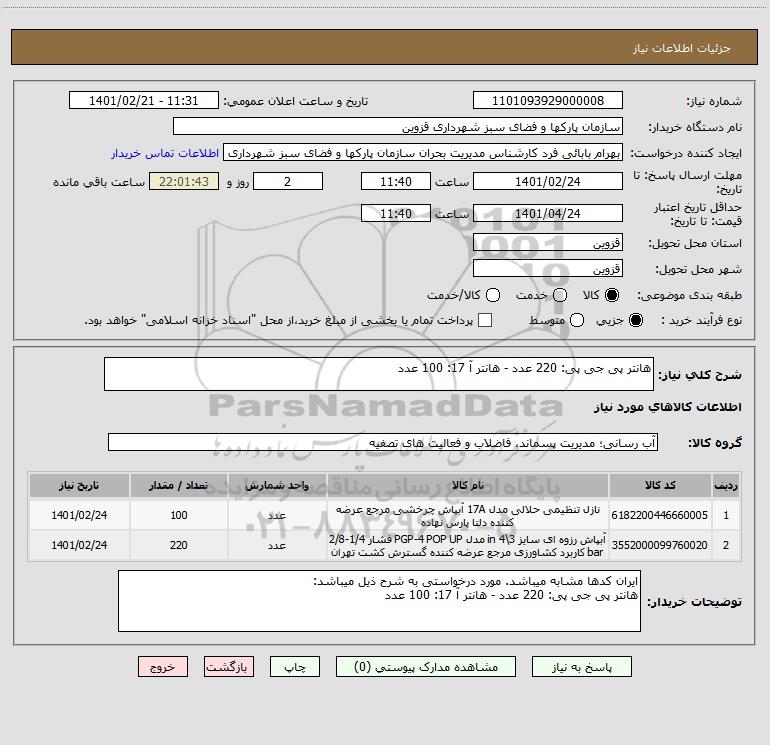Open the اطلاعات تماس خریدار link
Image resolution: width=770 pixels, height=745 pixels.
pos(165,153)
